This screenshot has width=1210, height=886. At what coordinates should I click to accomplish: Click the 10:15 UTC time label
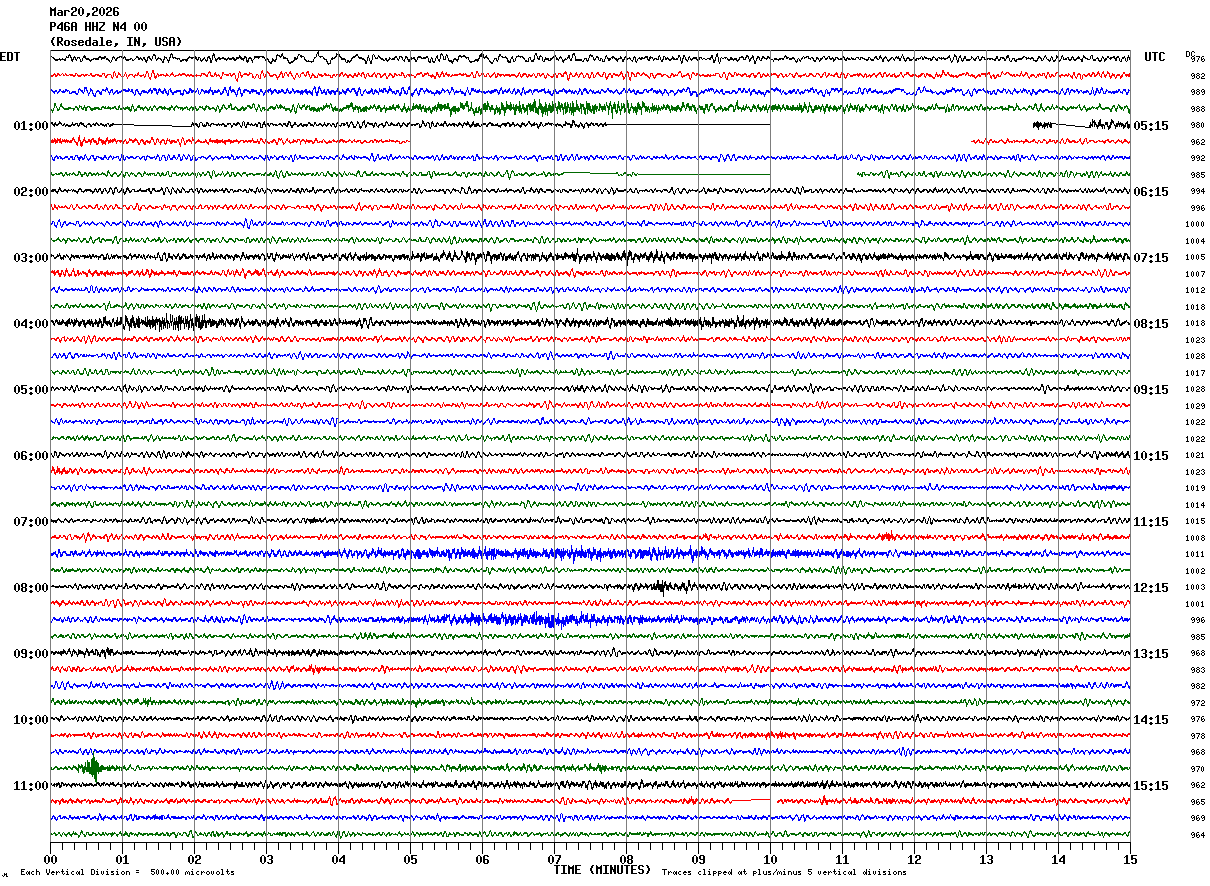click(1150, 456)
